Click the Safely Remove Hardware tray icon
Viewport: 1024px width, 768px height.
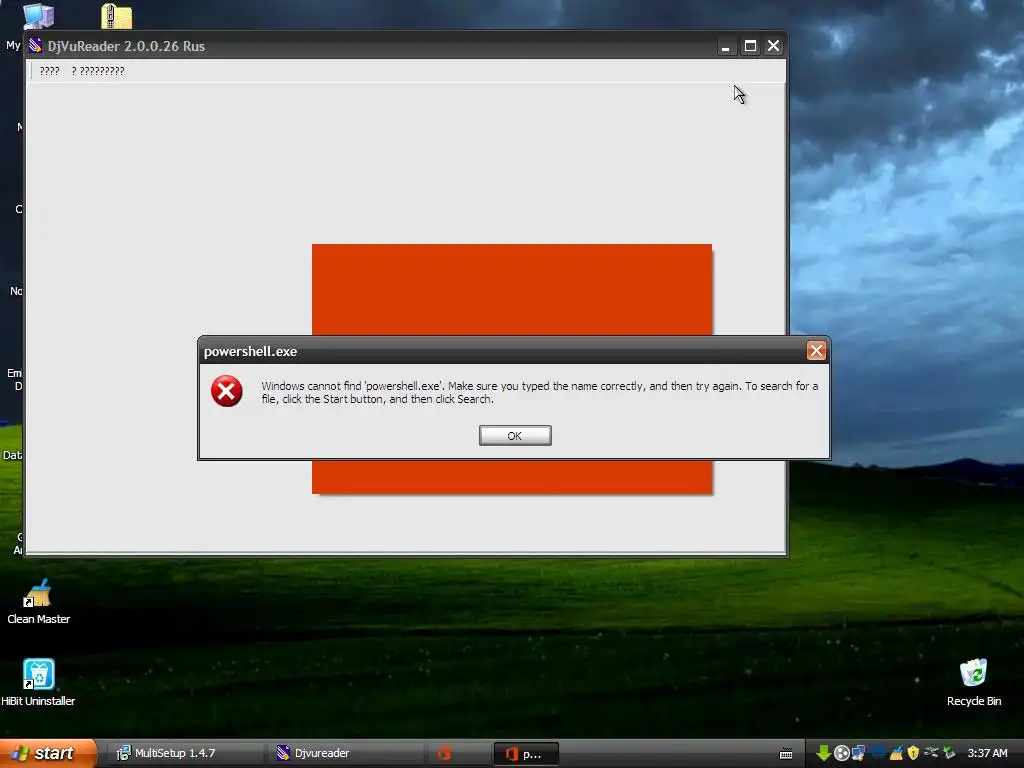click(x=949, y=753)
